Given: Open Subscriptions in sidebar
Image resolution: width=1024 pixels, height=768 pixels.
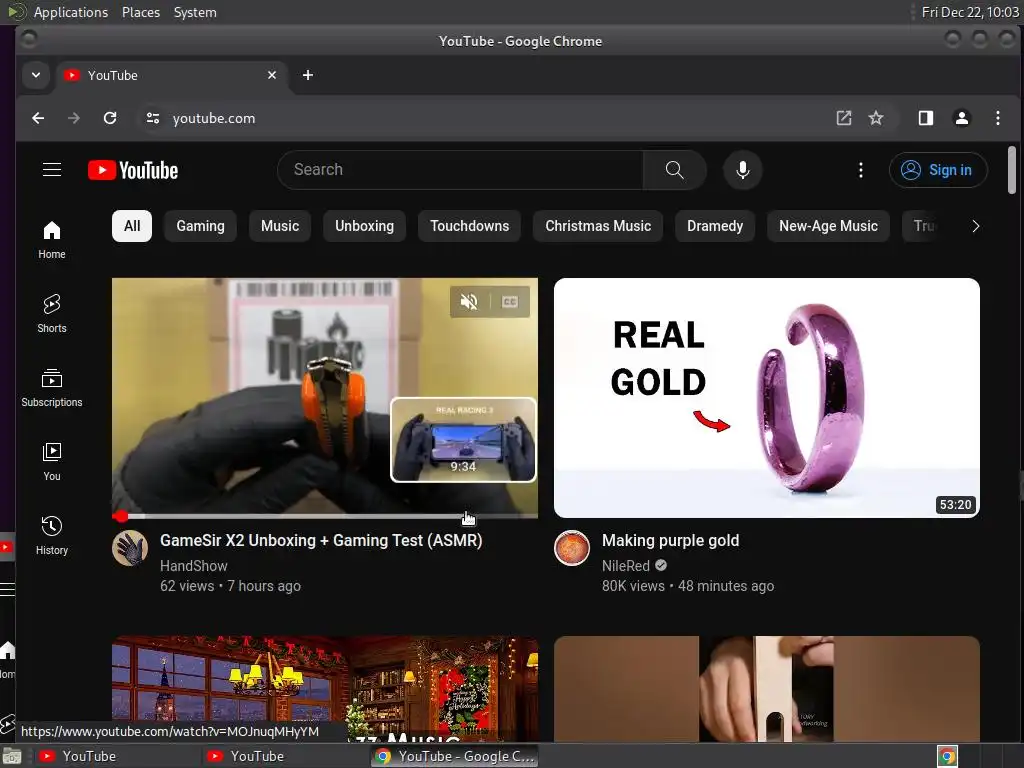Looking at the screenshot, I should pyautogui.click(x=52, y=388).
